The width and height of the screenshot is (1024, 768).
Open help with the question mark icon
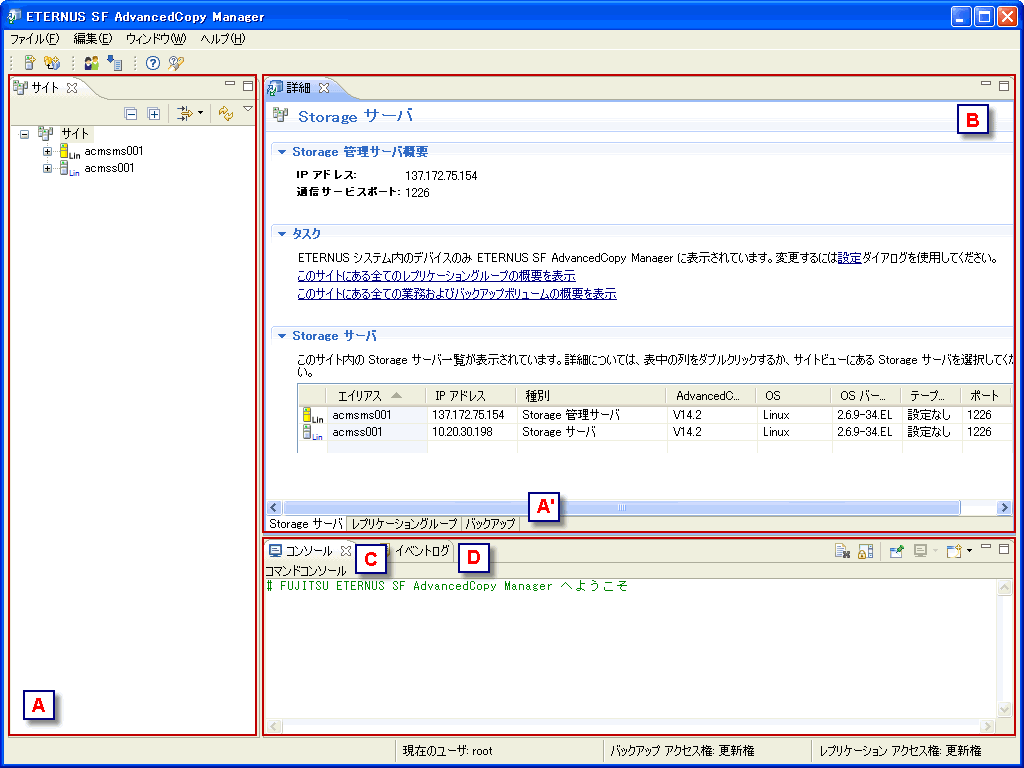(x=153, y=63)
